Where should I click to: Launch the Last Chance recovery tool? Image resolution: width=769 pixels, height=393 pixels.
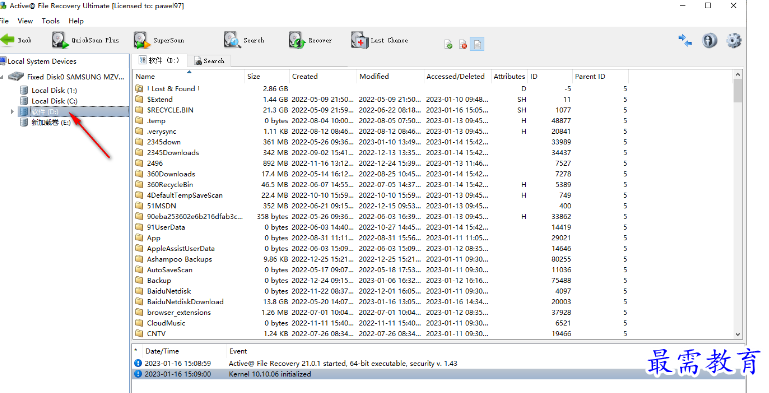[380, 40]
